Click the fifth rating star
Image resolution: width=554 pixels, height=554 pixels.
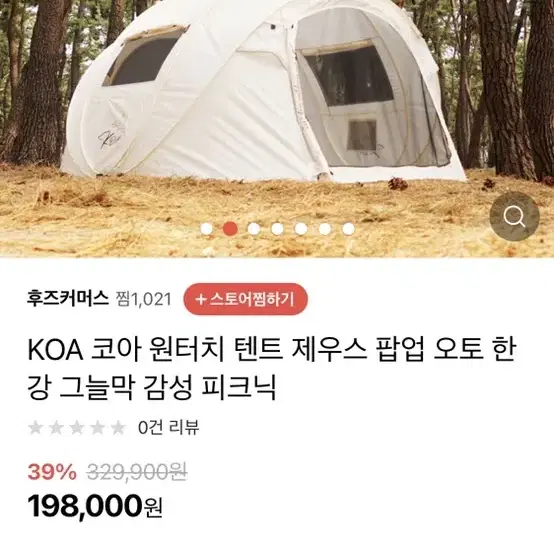[119, 428]
